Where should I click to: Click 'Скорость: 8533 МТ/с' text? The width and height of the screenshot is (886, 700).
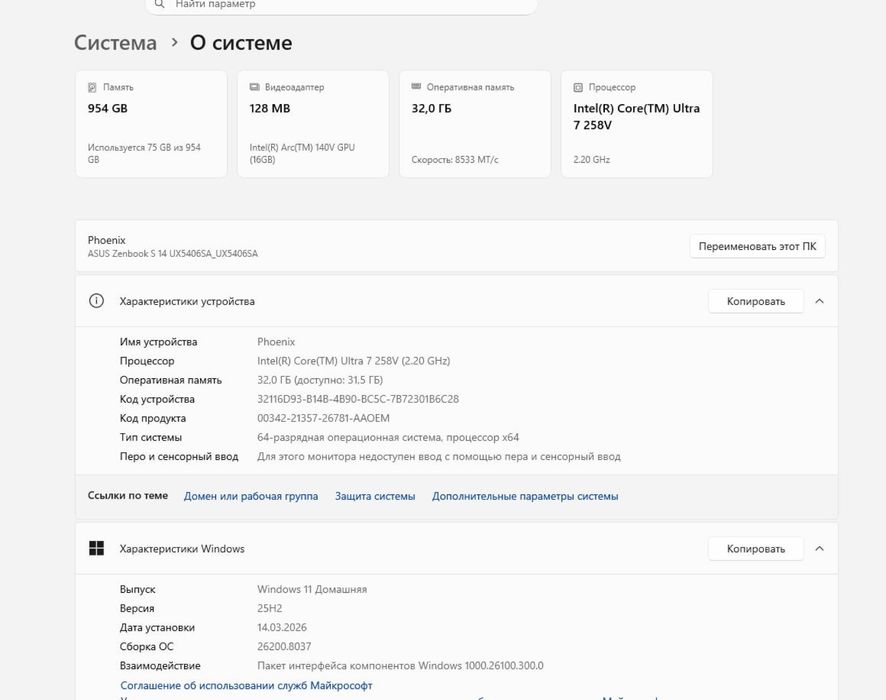[455, 159]
